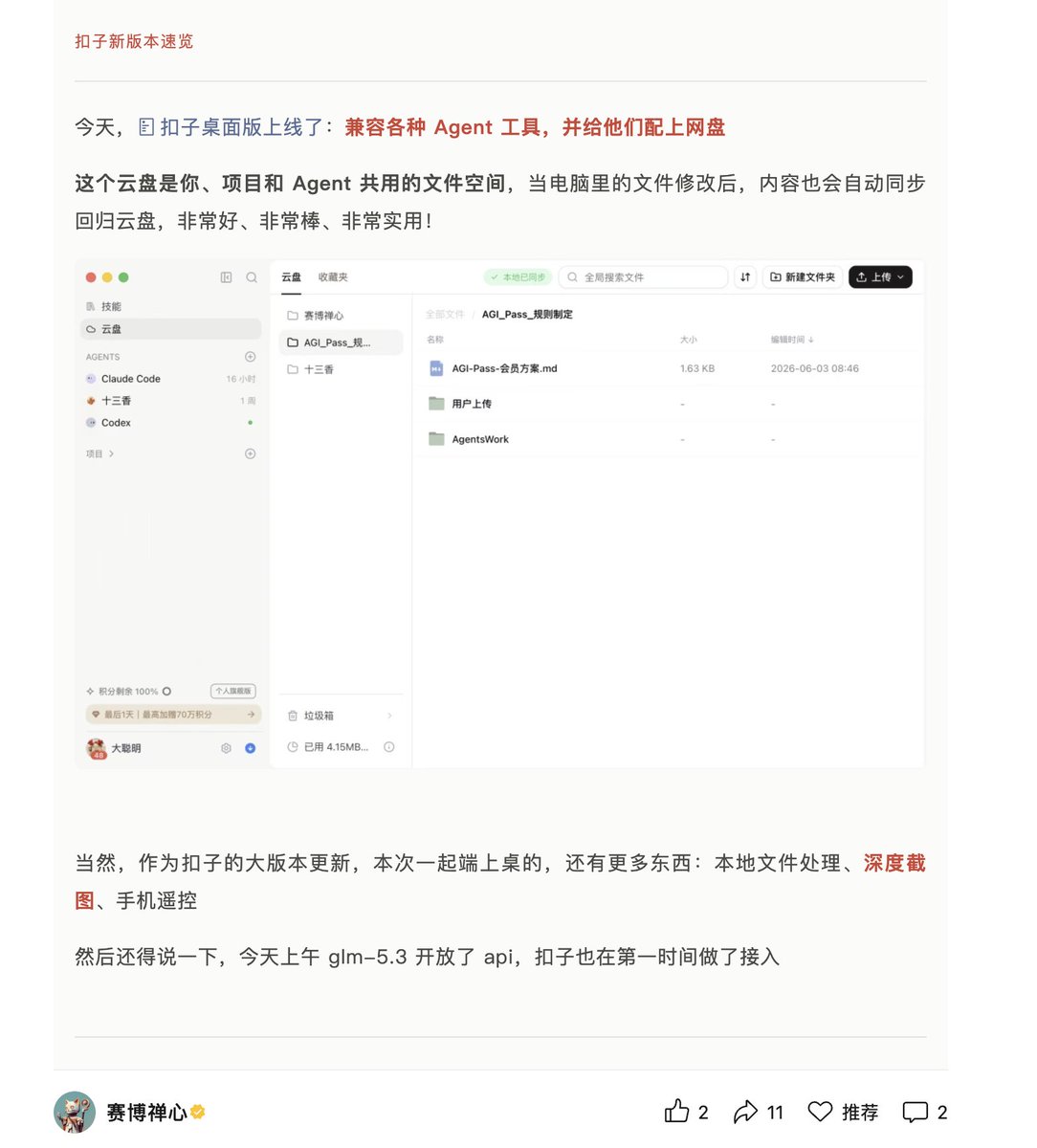Viewport: 1037px width, 1148px height.
Task: Open the 用户上传 folder
Action: (x=472, y=404)
